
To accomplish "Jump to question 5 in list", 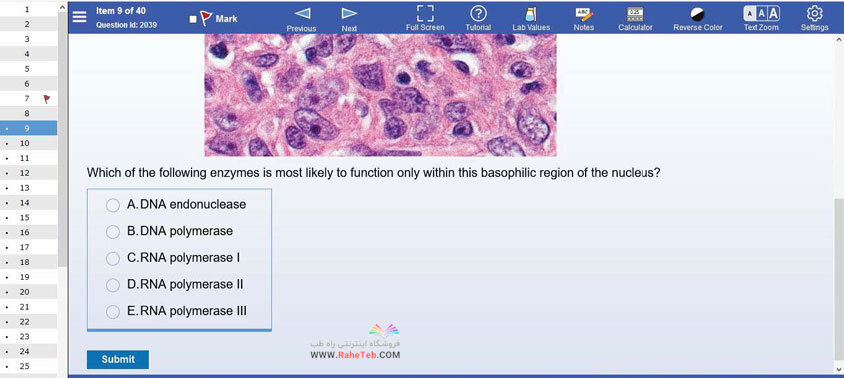I will point(29,69).
